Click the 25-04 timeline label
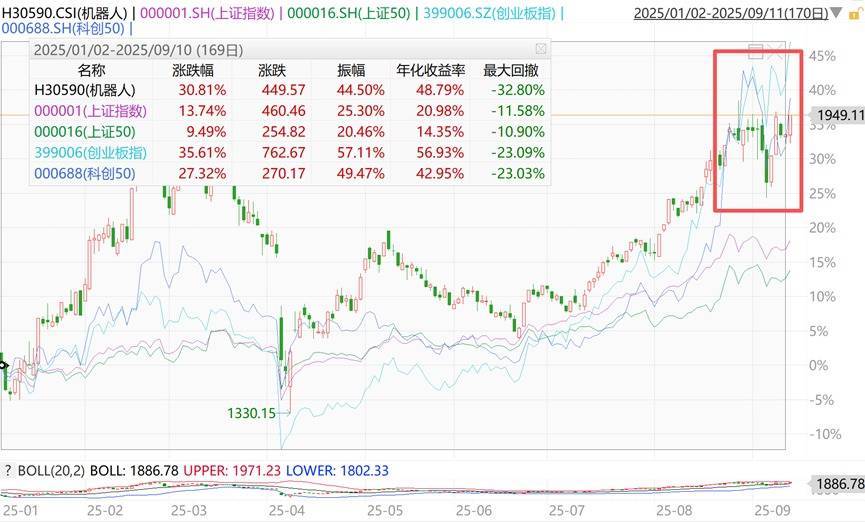Image resolution: width=865 pixels, height=522 pixels. coord(287,510)
